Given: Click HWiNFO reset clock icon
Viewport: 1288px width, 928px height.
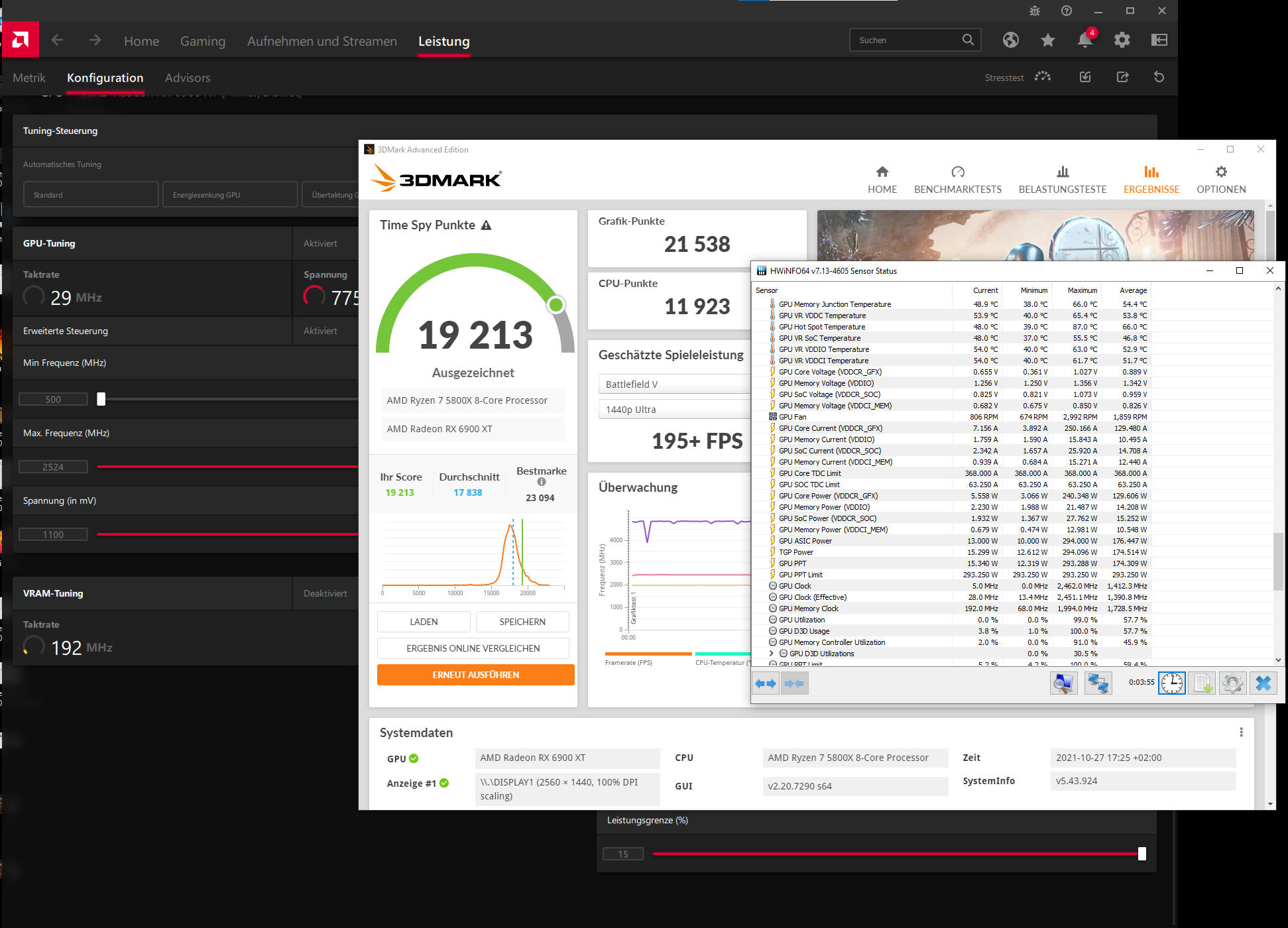Looking at the screenshot, I should [x=1171, y=683].
